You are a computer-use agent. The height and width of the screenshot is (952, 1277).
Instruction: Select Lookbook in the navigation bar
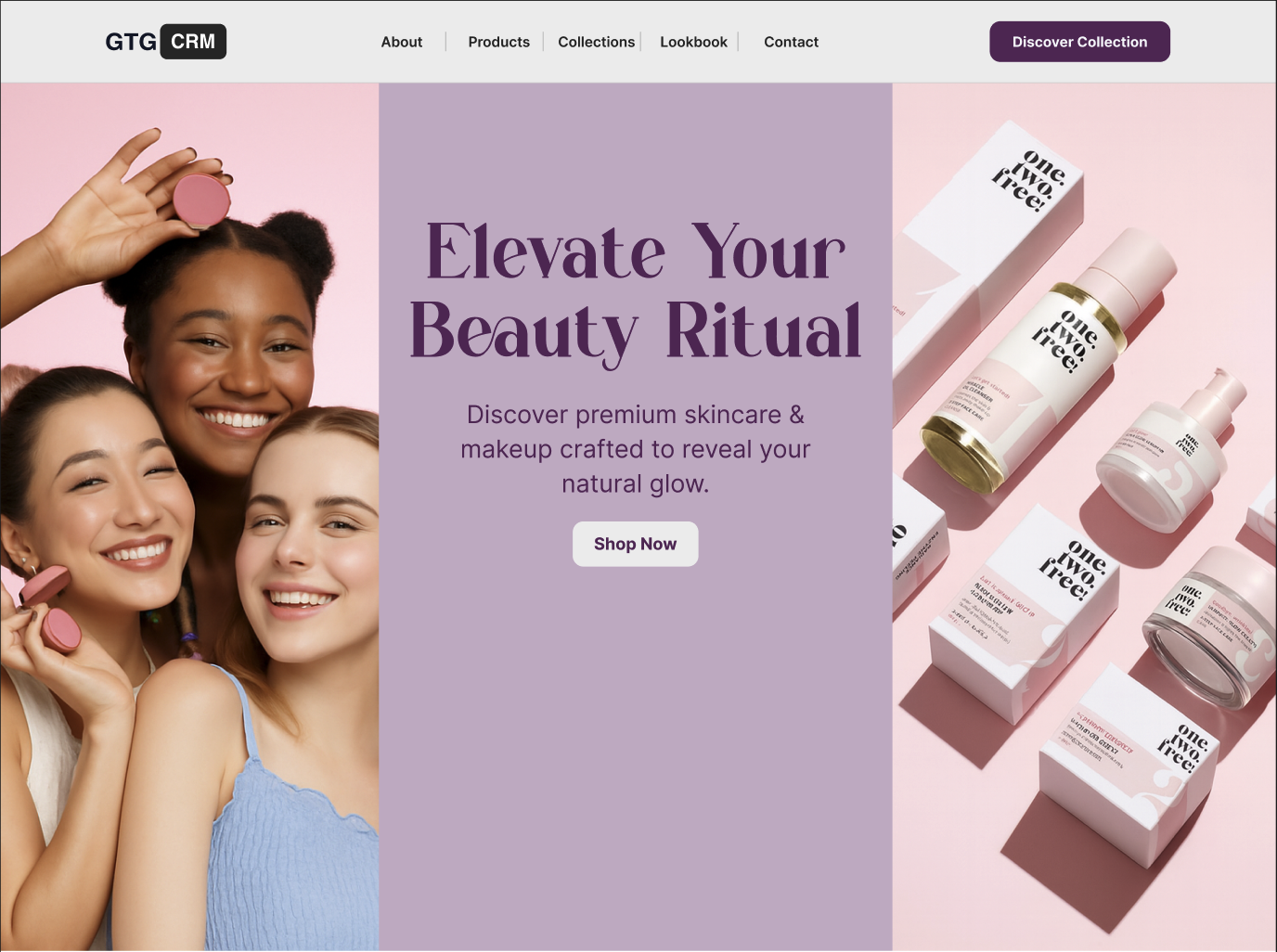pos(693,42)
